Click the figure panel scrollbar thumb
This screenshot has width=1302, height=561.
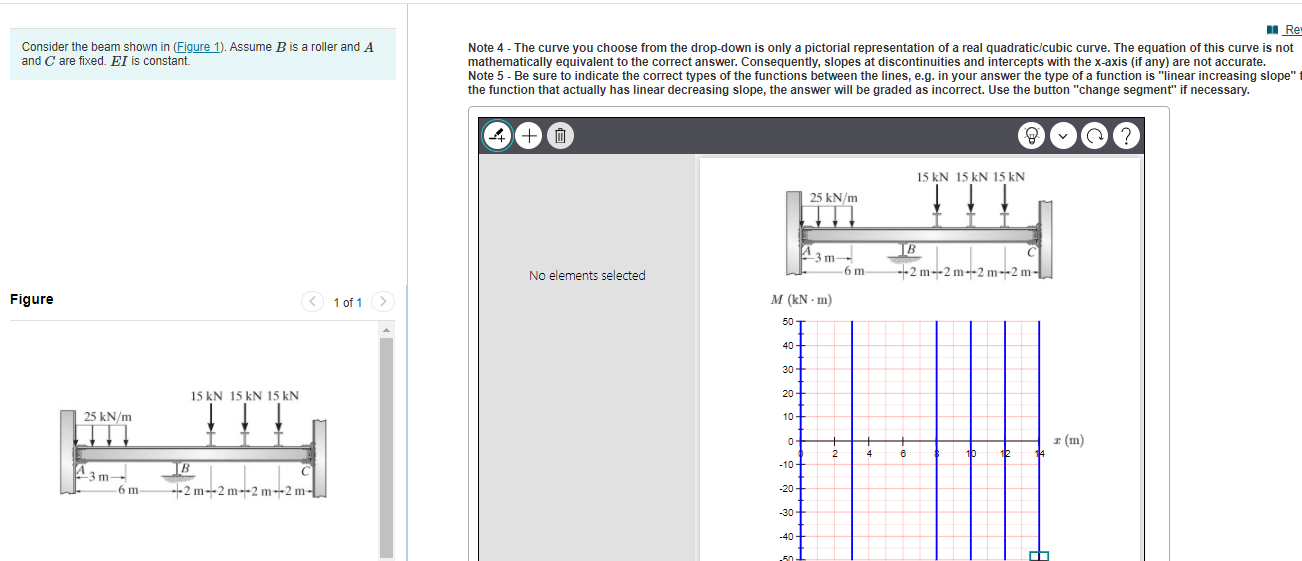pos(387,447)
